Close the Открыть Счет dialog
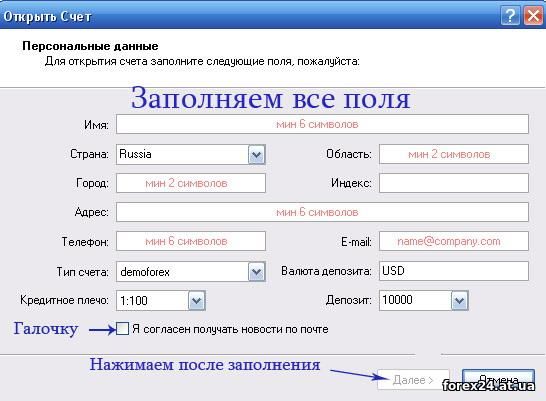546x401 pixels. click(x=533, y=16)
